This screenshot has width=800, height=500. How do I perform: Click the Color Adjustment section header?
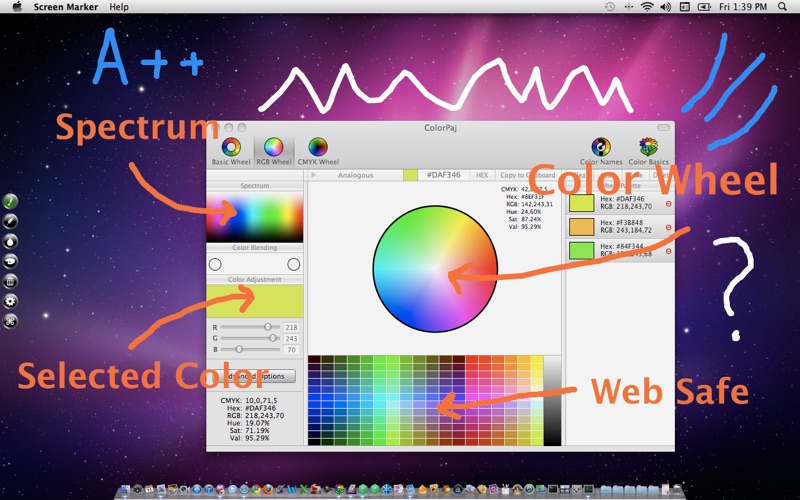click(255, 280)
